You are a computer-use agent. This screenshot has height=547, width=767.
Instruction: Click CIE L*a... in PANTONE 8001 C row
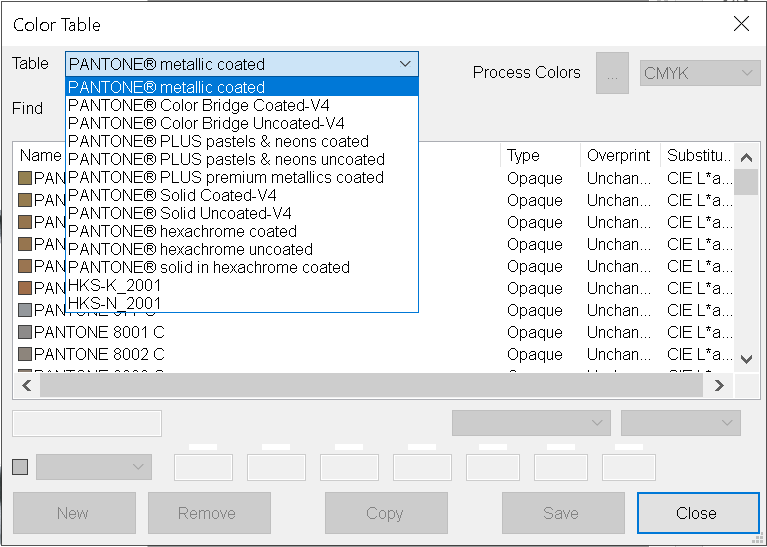tap(699, 333)
